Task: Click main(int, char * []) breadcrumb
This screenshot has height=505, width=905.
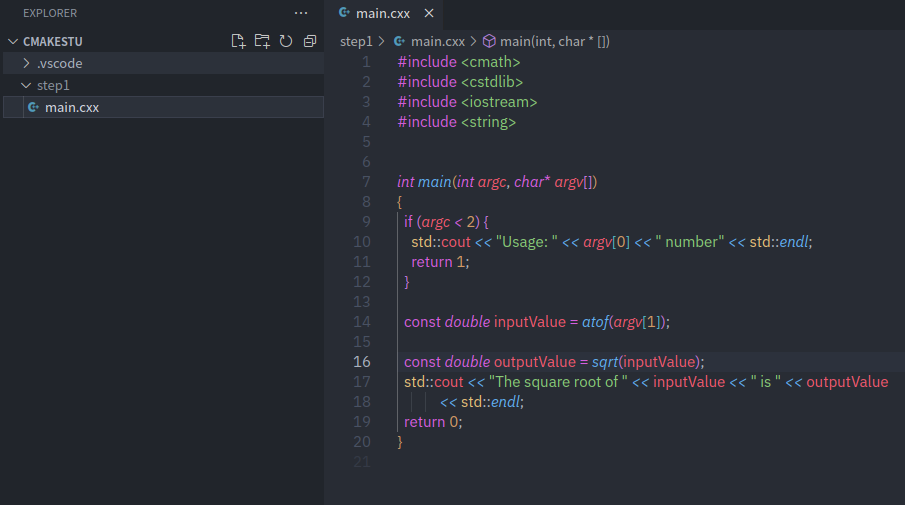Action: [555, 41]
